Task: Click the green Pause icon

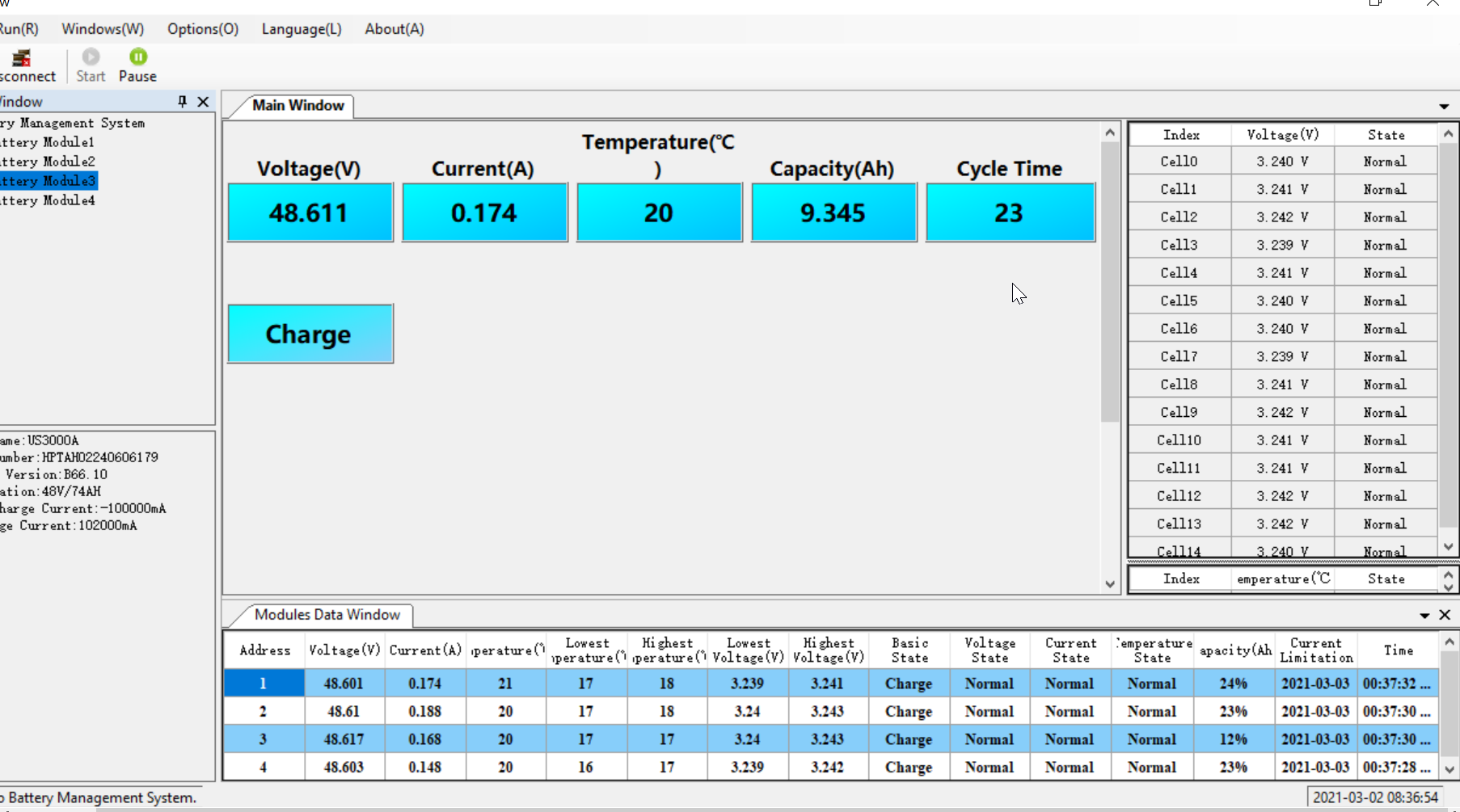Action: pyautogui.click(x=138, y=57)
